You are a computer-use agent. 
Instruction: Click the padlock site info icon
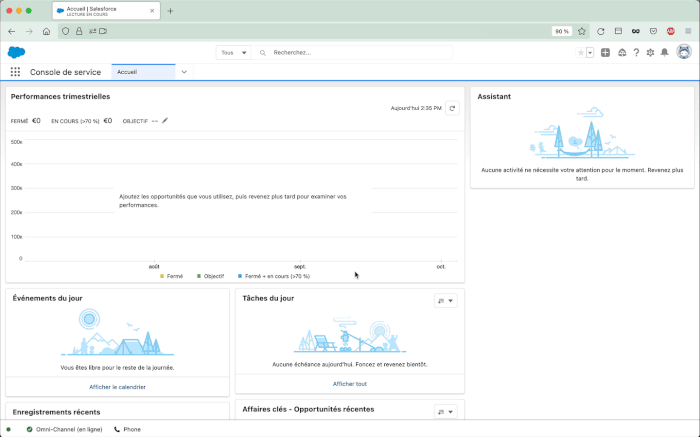tap(79, 31)
